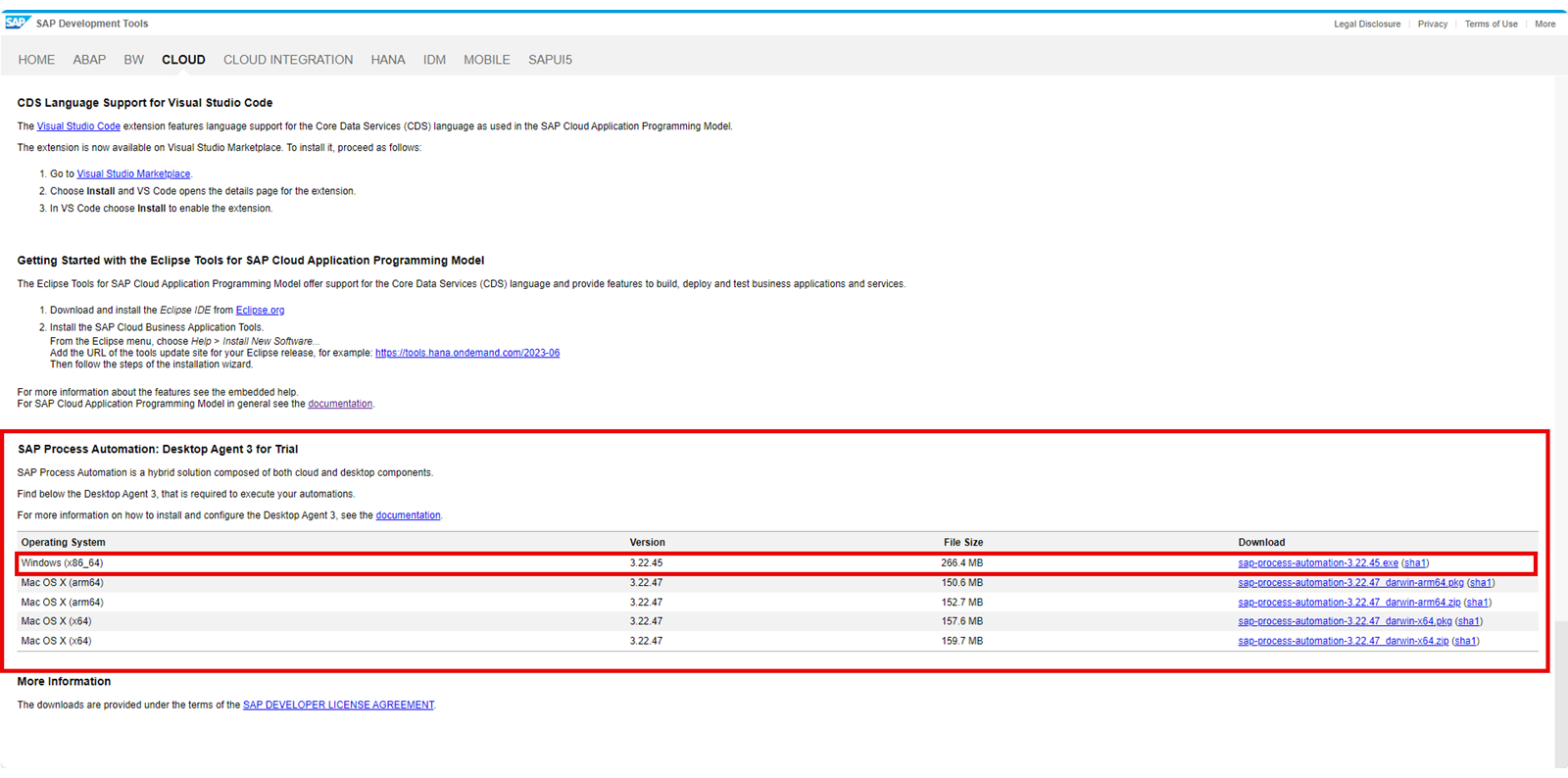Click the Version column header
Image resolution: width=1568 pixels, height=778 pixels.
tap(647, 543)
